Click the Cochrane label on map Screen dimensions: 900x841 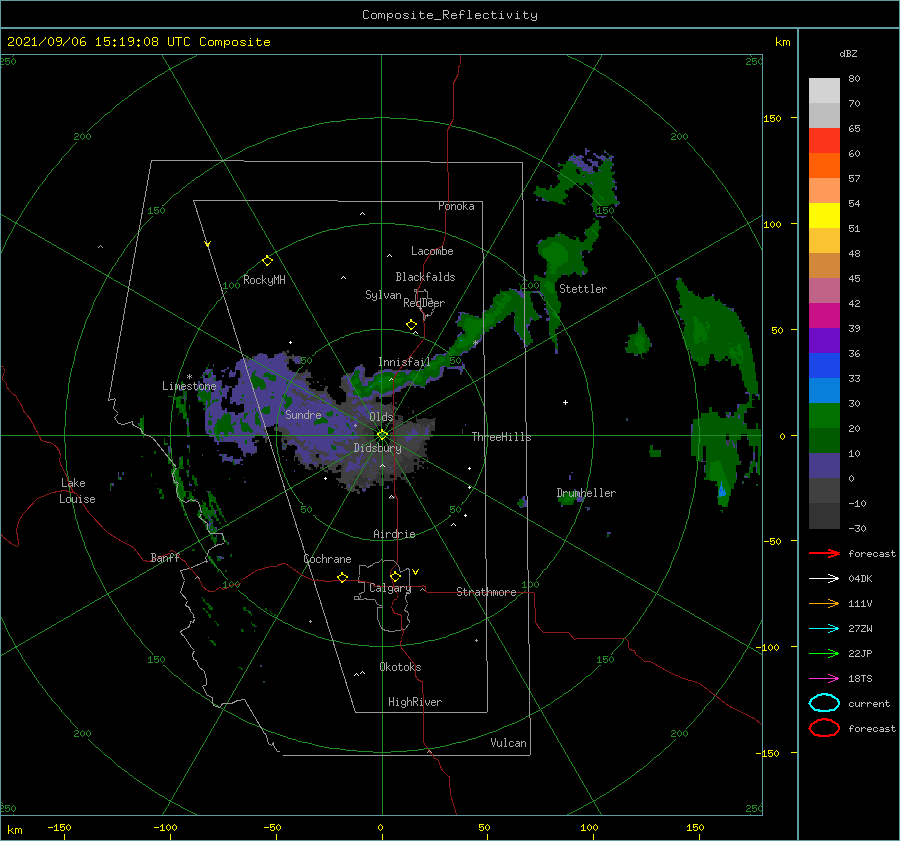pyautogui.click(x=327, y=559)
